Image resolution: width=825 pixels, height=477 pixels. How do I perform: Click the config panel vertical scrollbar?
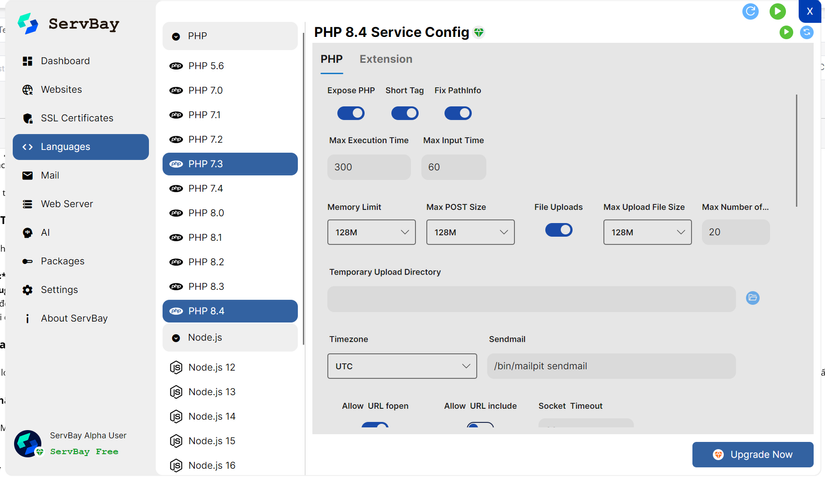coord(797,150)
